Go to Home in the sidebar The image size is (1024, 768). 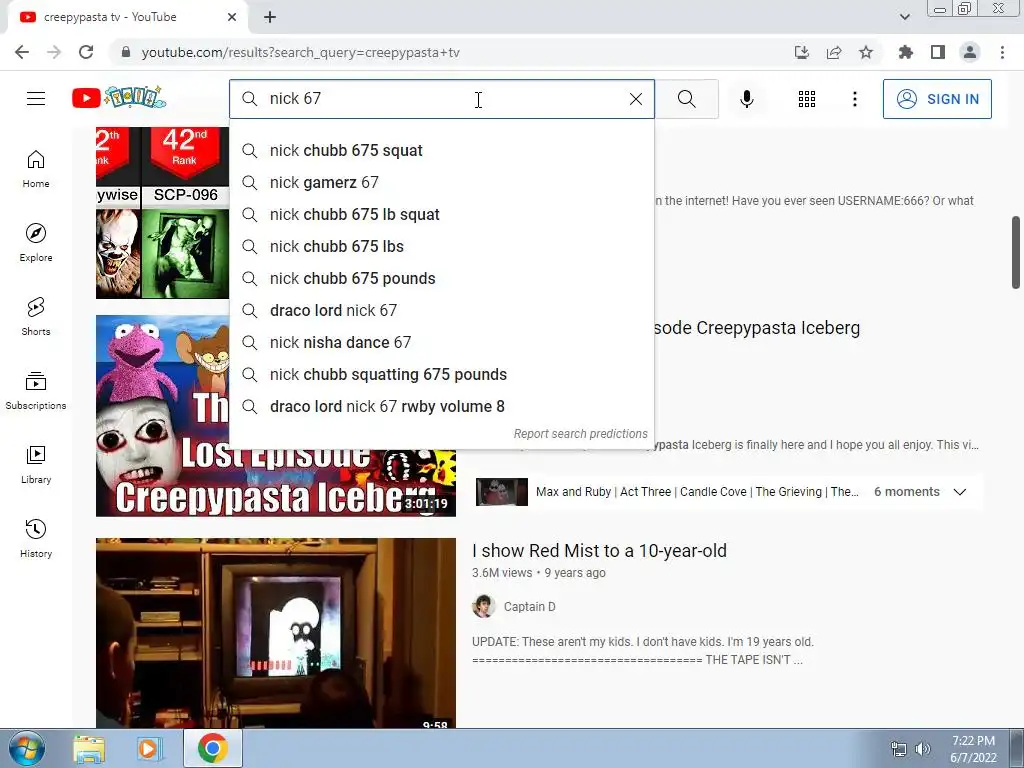36,168
